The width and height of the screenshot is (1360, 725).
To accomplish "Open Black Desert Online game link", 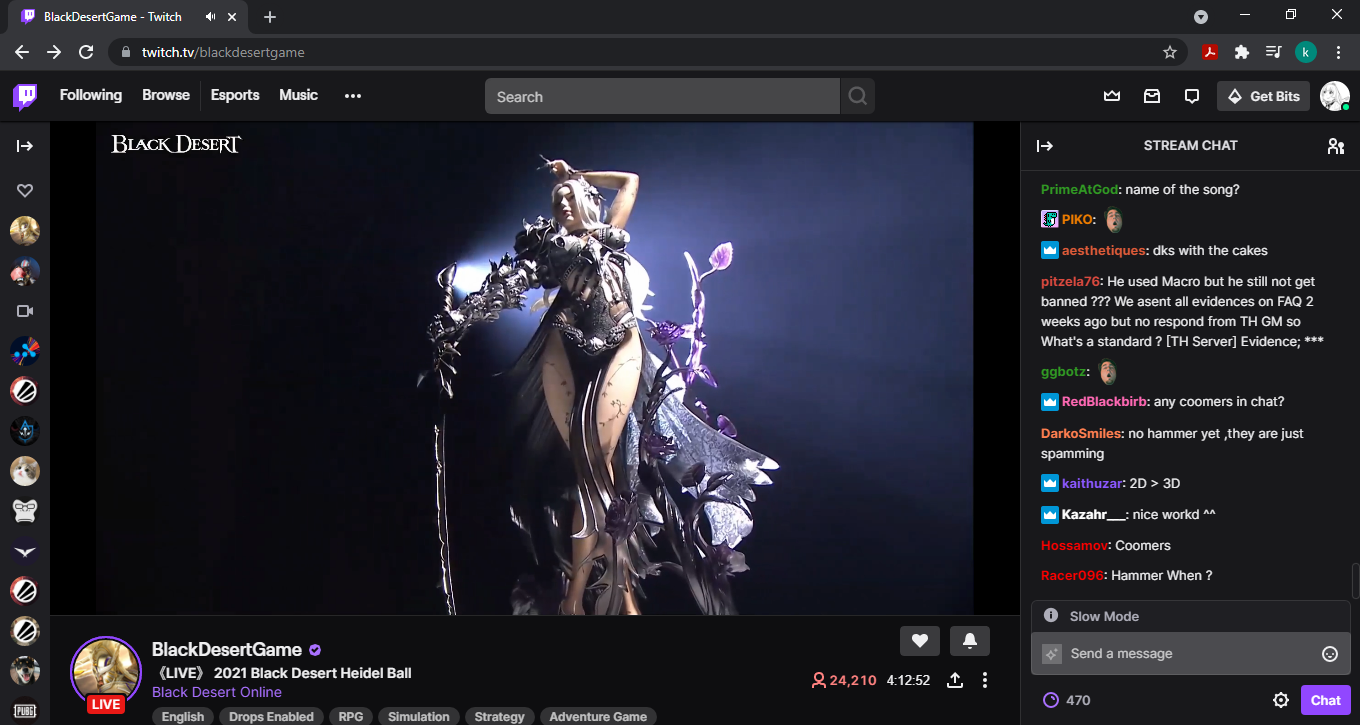I will click(x=217, y=692).
